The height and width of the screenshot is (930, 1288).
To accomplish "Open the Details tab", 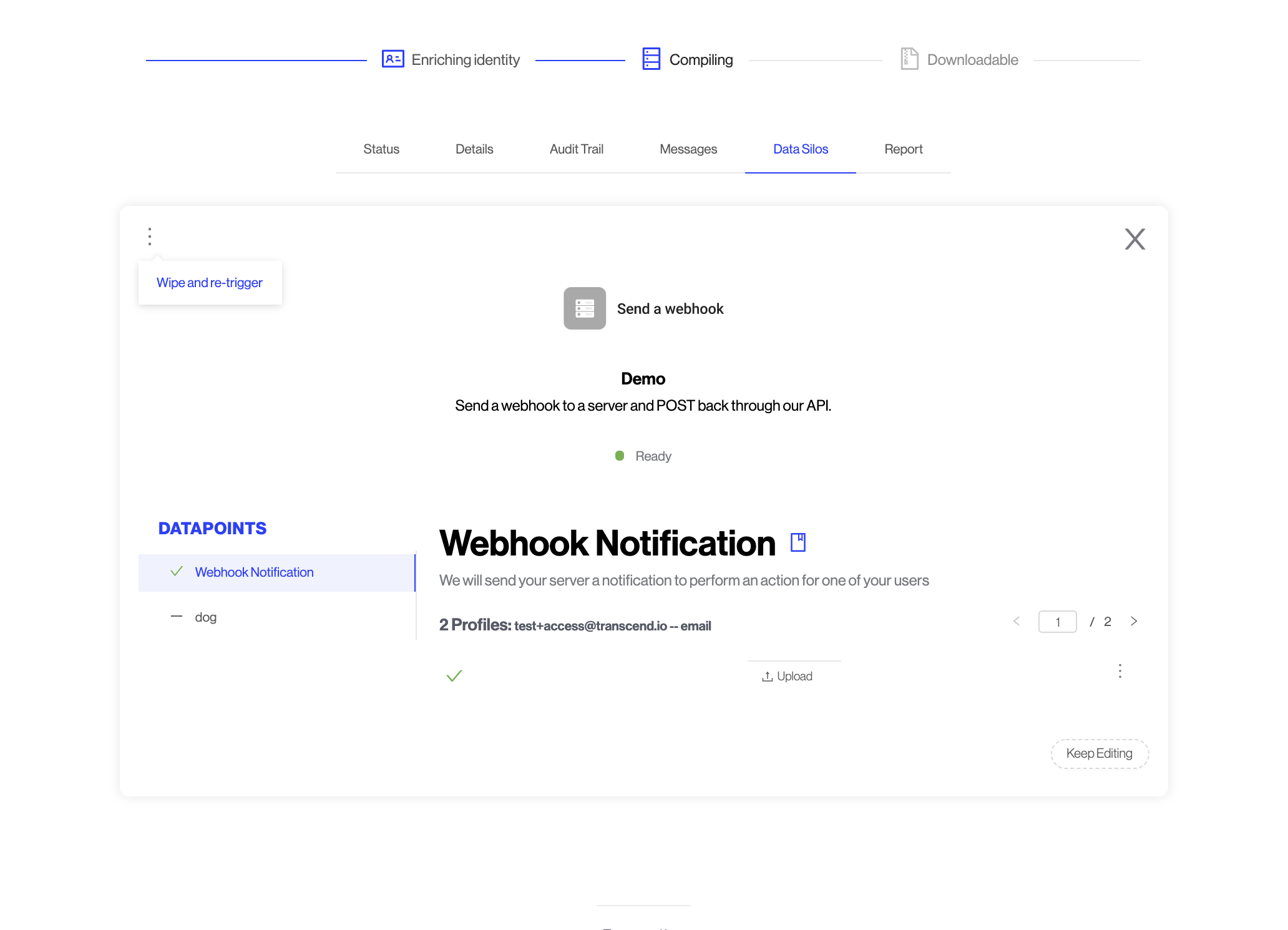I will click(474, 149).
